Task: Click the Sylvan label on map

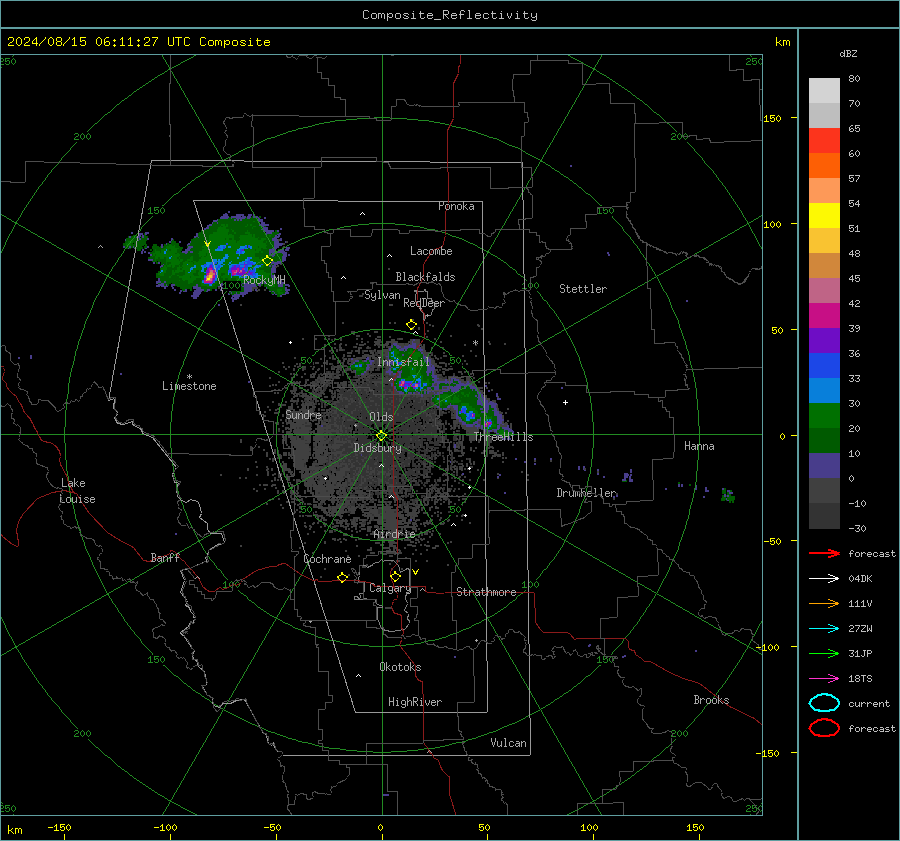Action: click(x=382, y=295)
